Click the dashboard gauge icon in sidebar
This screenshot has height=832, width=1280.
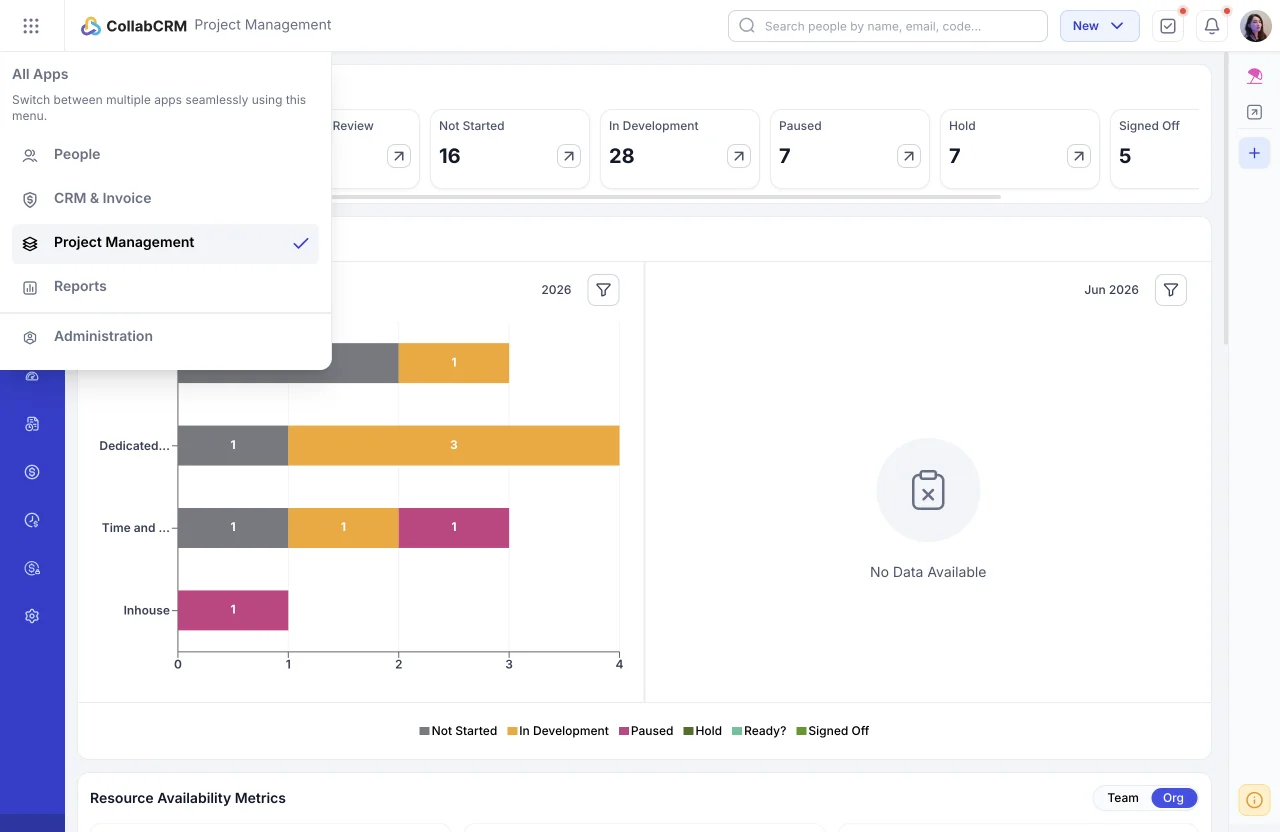click(32, 376)
